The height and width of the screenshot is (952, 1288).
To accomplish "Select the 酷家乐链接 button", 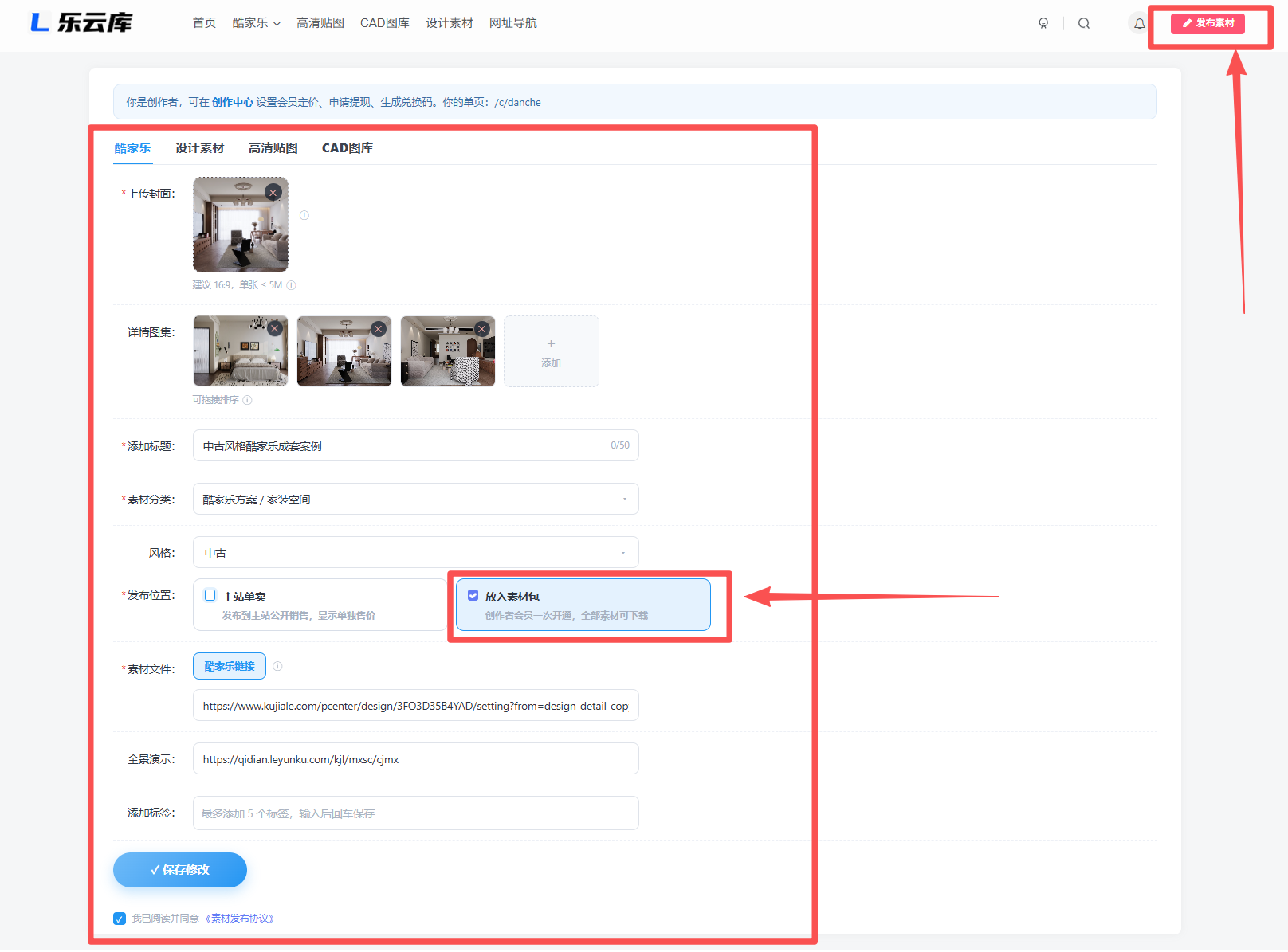I will pos(230,666).
